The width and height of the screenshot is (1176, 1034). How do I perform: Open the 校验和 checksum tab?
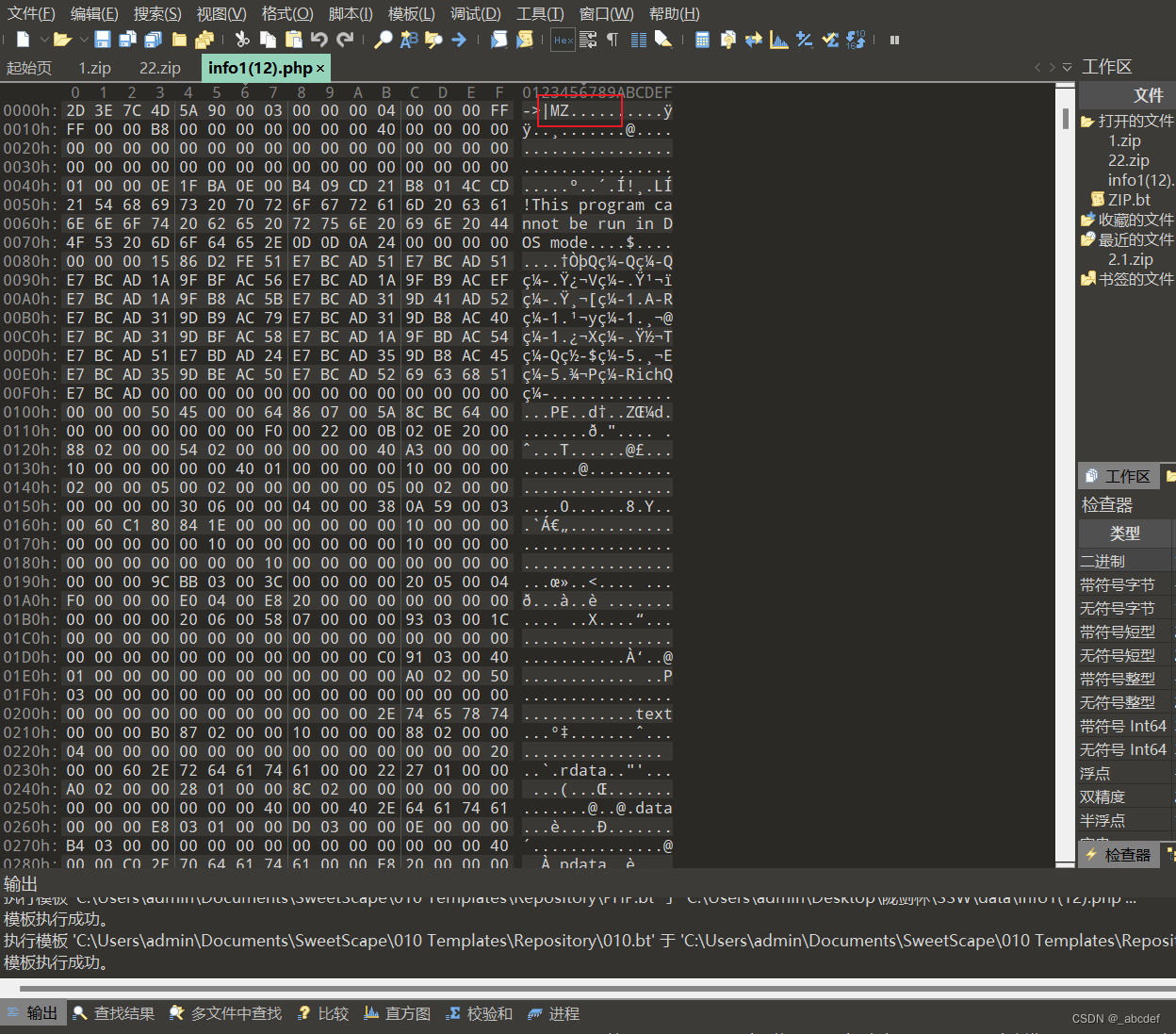(x=480, y=1013)
